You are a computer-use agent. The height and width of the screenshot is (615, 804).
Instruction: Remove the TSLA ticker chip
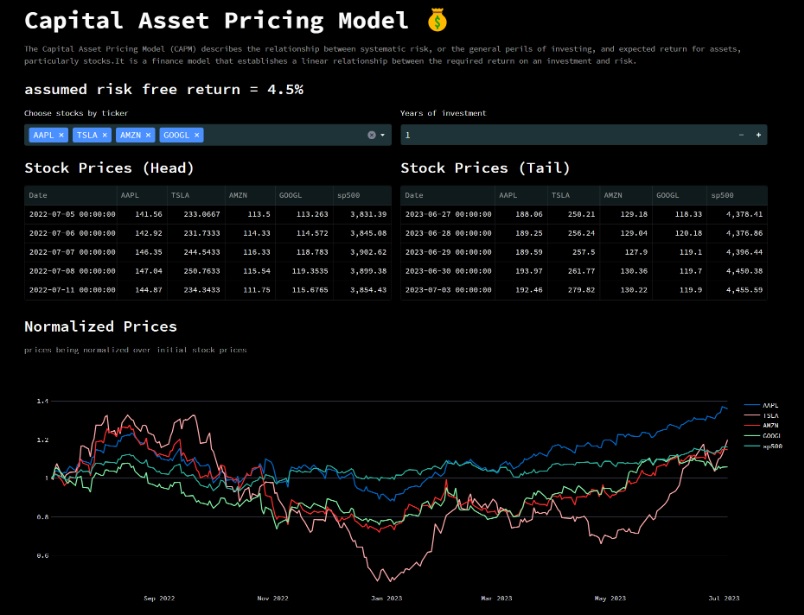[x=103, y=135]
